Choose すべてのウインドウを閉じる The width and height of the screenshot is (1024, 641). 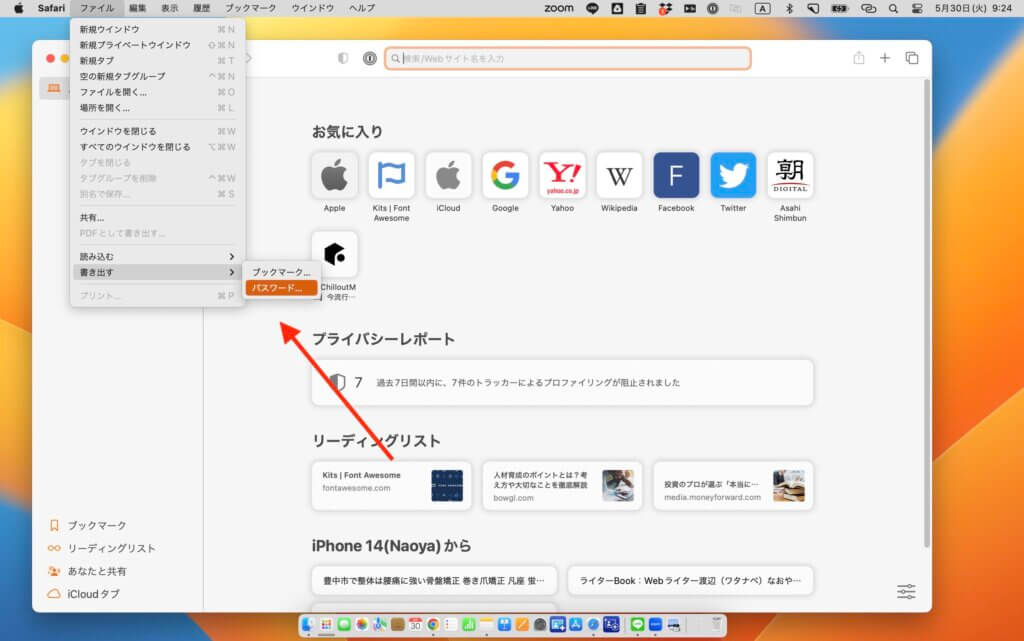click(157, 147)
